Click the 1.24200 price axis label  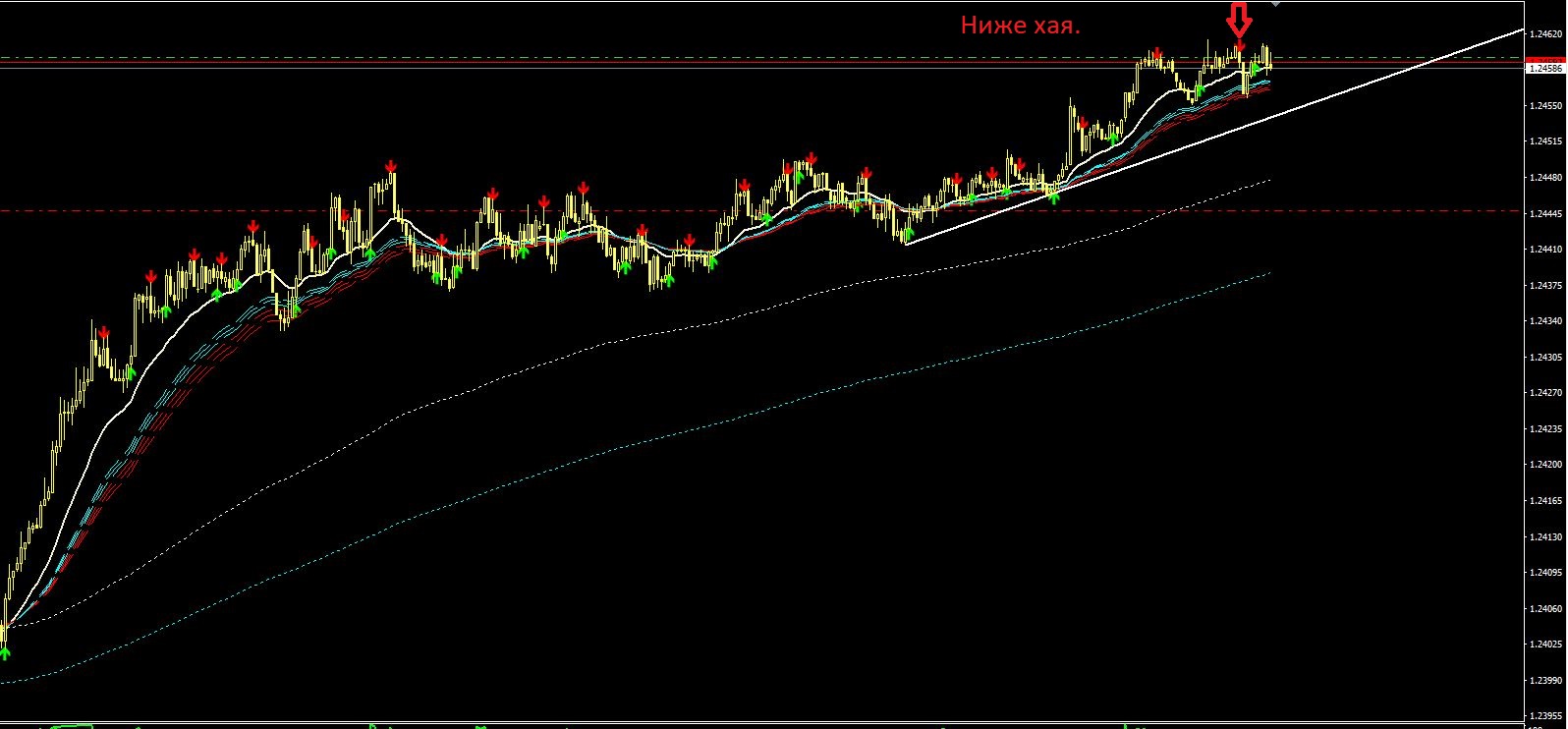point(1545,465)
